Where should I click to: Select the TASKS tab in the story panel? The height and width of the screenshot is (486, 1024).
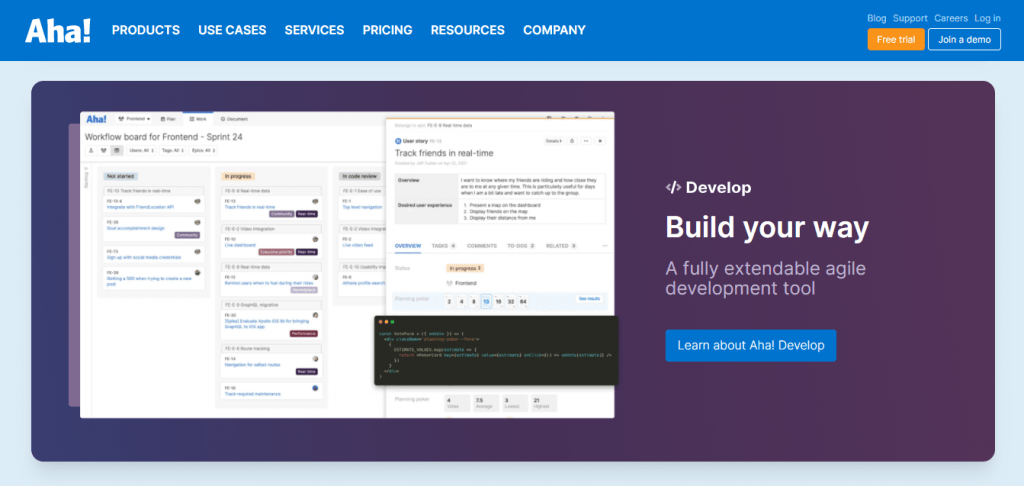coord(443,246)
